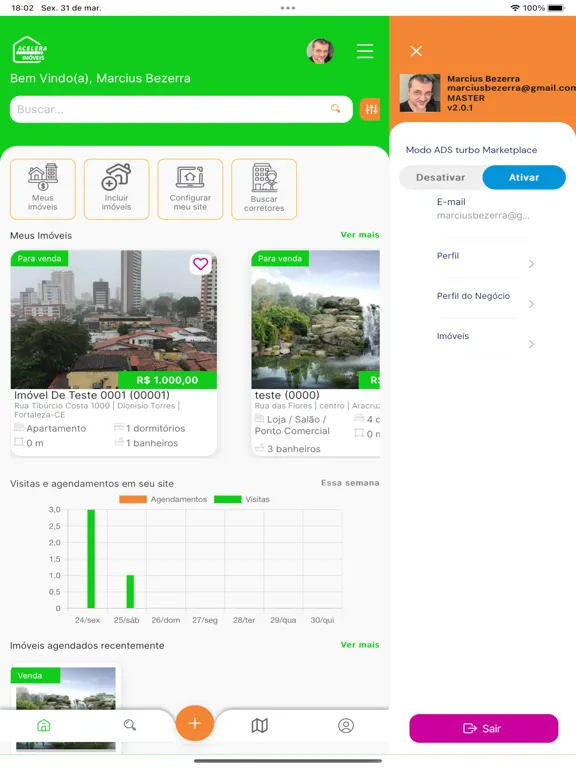The height and width of the screenshot is (768, 576).
Task: Click the Sair logout button
Action: (483, 728)
